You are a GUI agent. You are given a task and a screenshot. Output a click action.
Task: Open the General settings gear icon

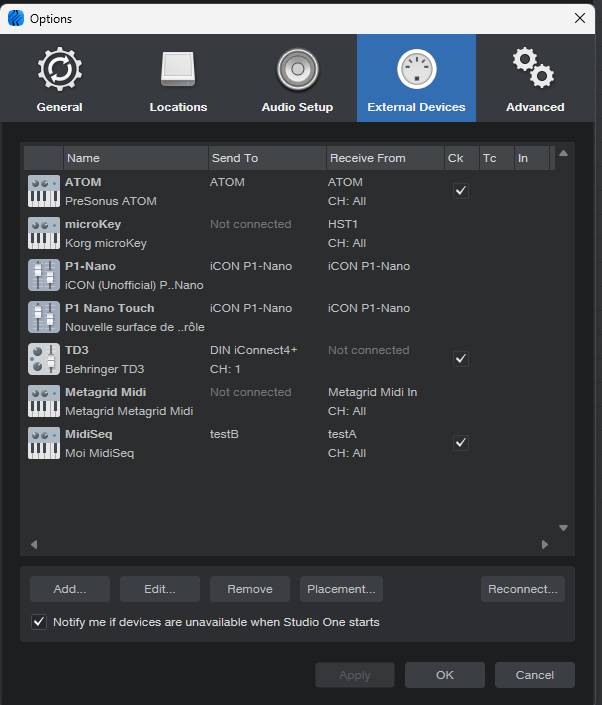[x=59, y=69]
